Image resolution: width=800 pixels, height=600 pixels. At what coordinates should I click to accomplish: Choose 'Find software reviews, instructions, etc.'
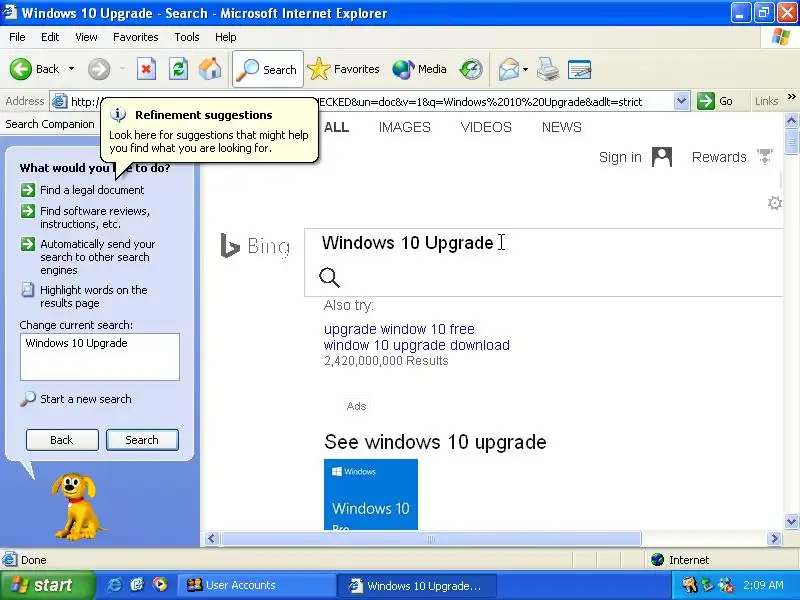click(95, 217)
